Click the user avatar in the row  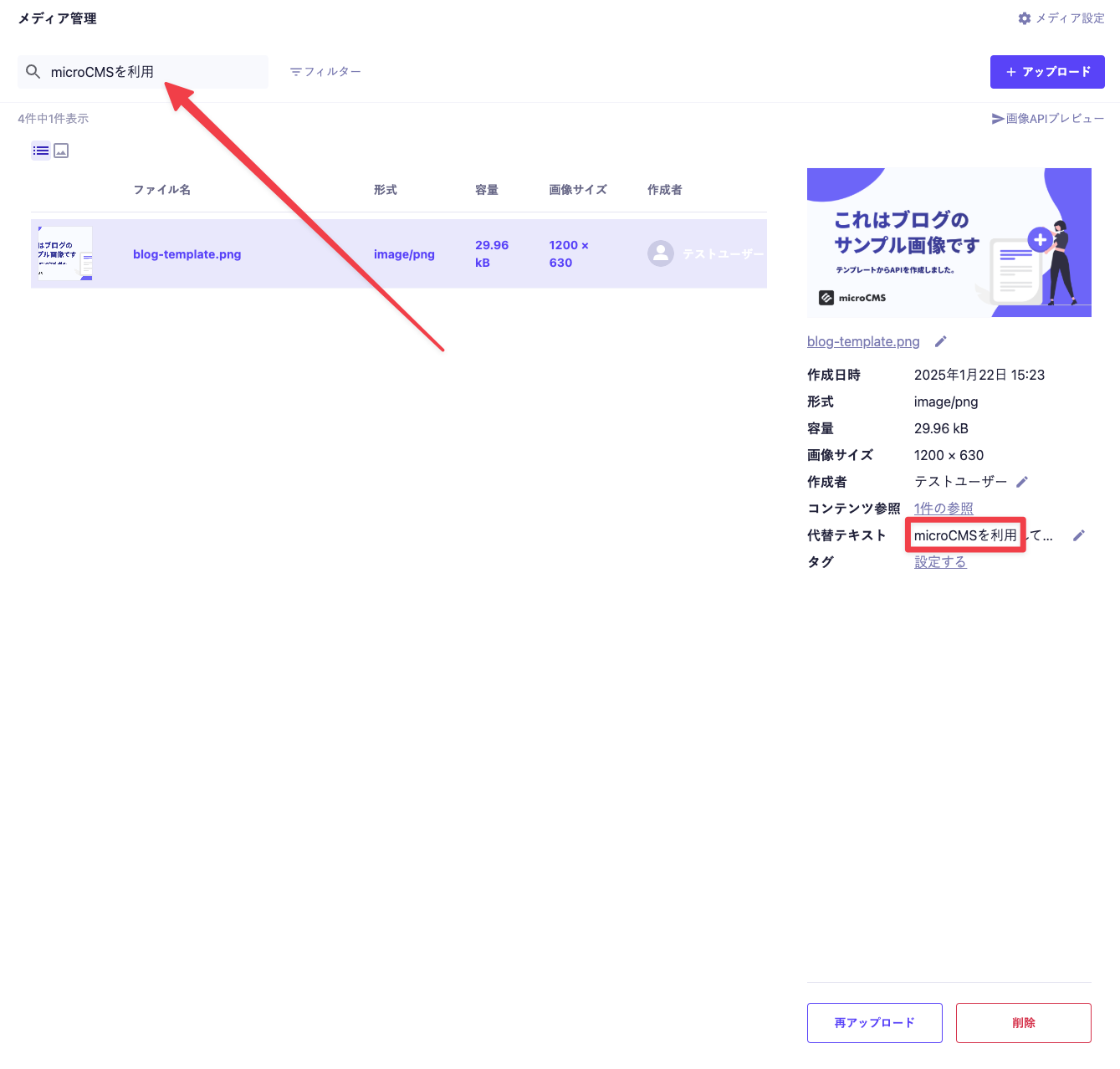pyautogui.click(x=661, y=253)
